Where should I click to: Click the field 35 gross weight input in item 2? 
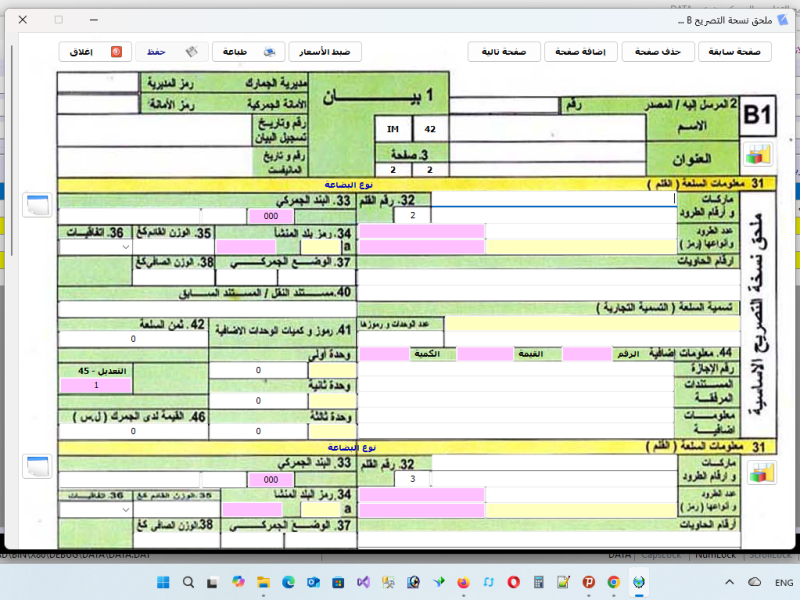pos(173,247)
